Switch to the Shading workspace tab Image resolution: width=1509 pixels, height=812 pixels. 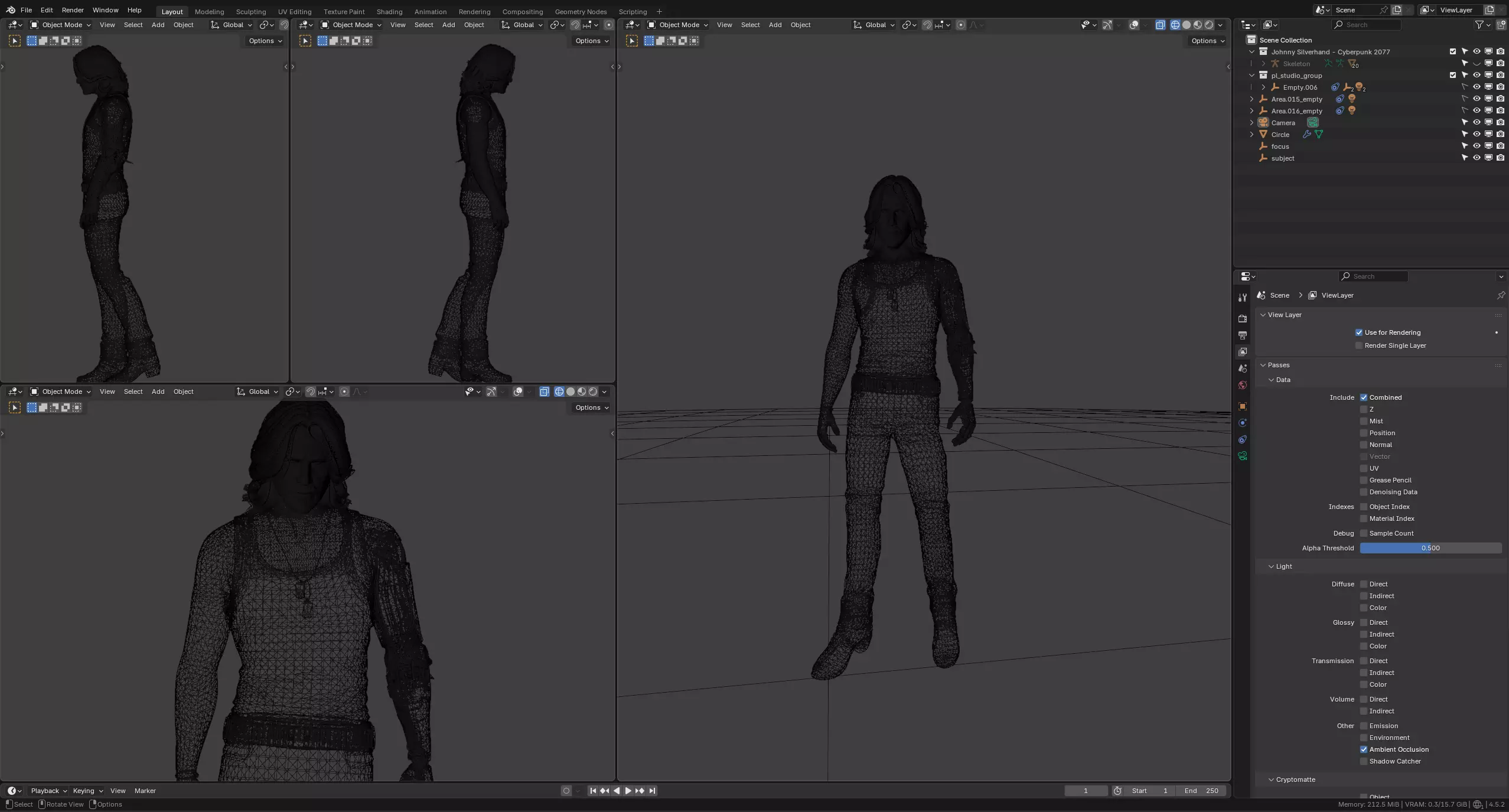[389, 12]
